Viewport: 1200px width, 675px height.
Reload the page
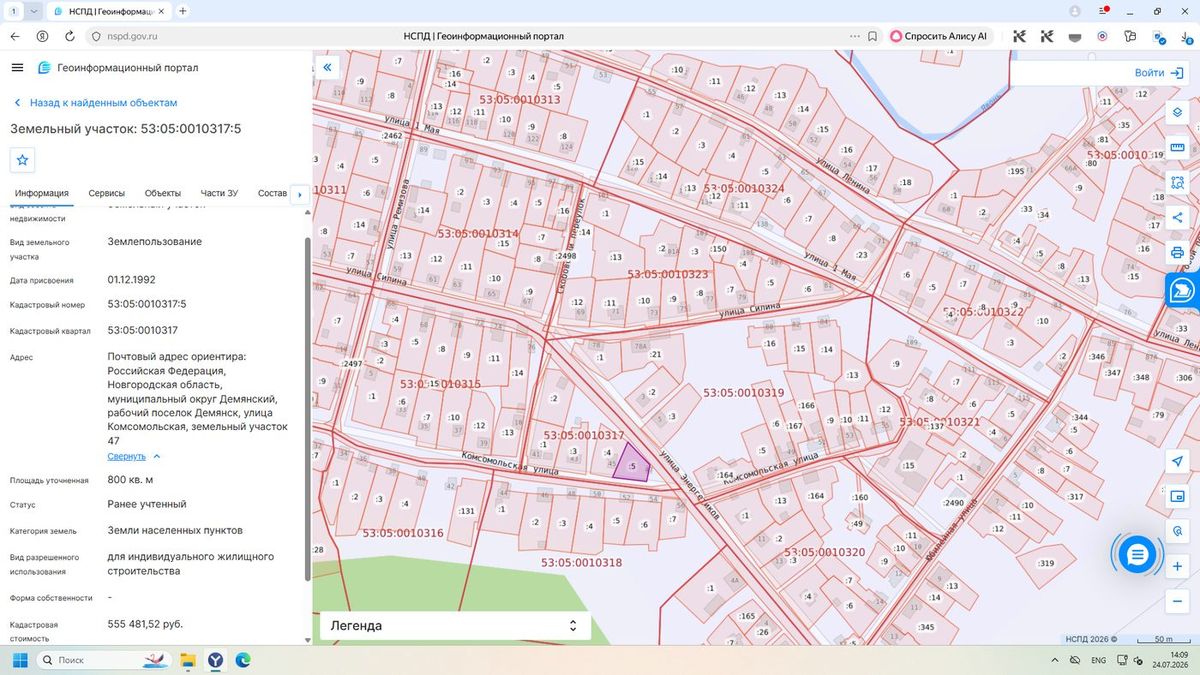point(69,36)
